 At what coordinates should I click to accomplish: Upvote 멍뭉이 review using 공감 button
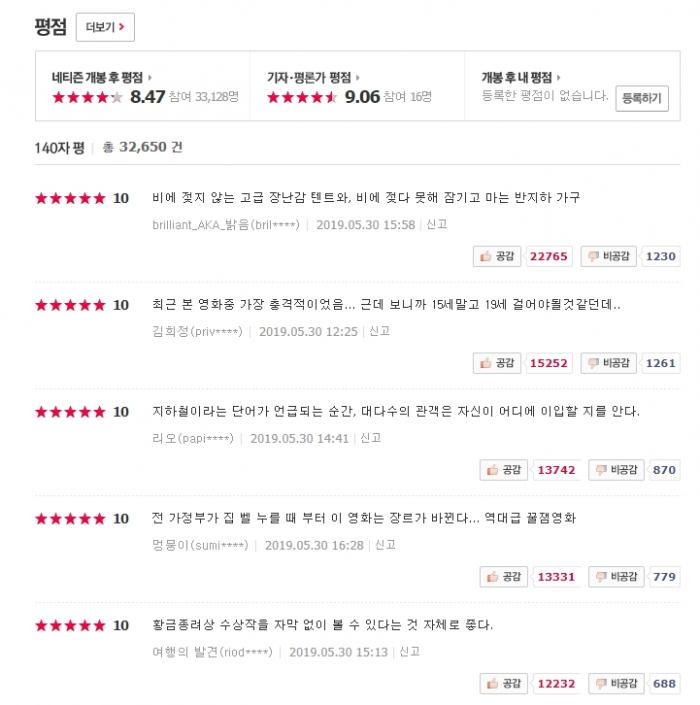(505, 577)
